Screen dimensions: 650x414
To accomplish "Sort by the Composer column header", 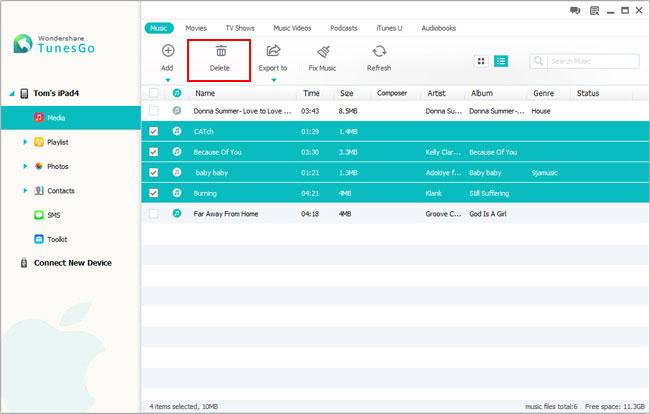I will coord(392,93).
